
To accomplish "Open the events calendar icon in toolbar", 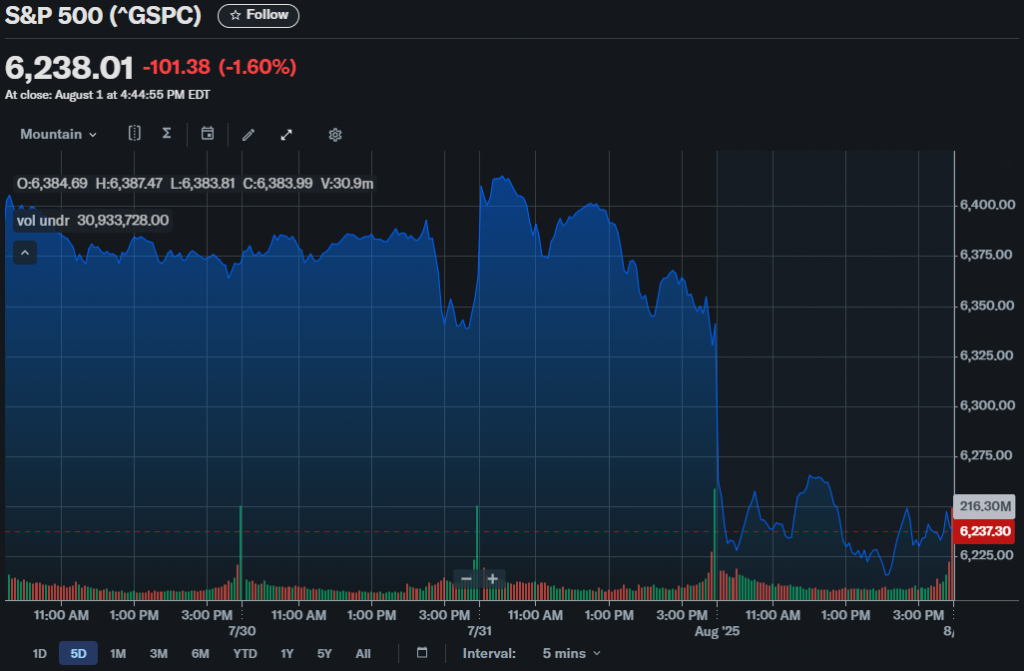I will (x=207, y=133).
